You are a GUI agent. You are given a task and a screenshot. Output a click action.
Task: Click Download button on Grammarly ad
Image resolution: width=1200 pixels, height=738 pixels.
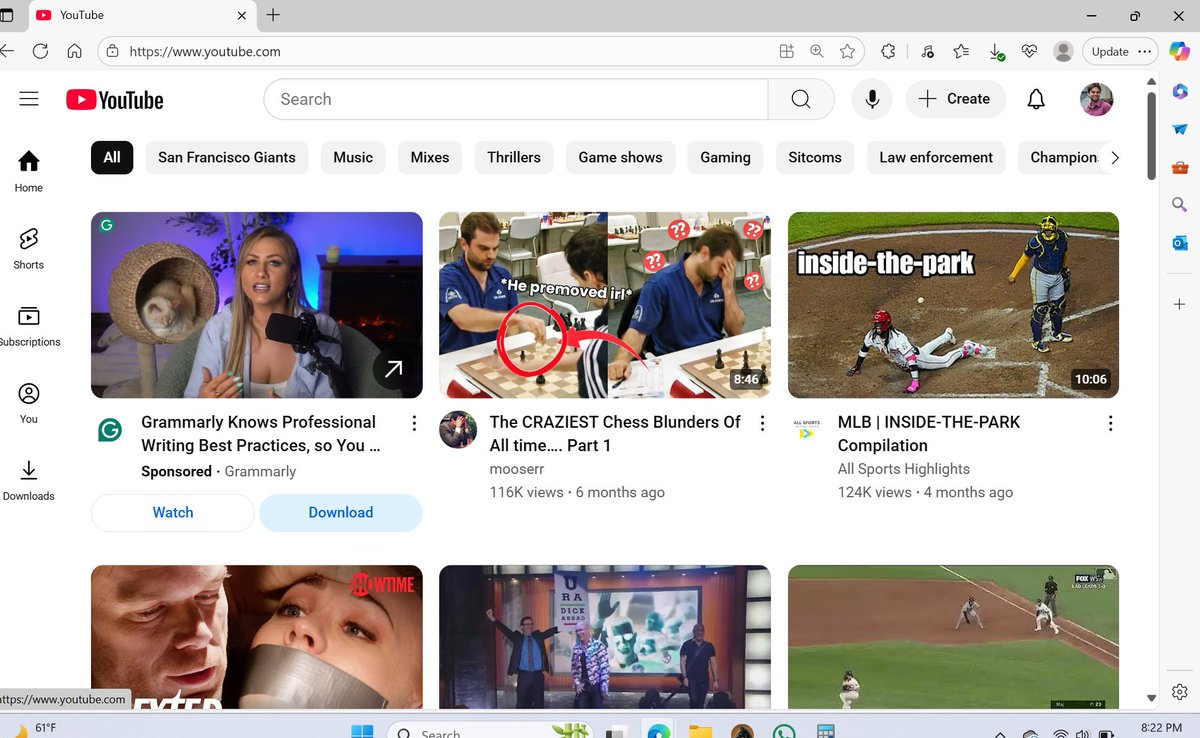[x=341, y=512]
